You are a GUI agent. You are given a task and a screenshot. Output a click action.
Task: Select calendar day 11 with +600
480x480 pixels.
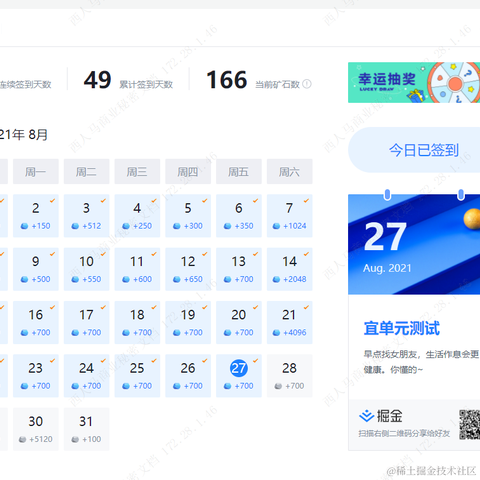(137, 269)
